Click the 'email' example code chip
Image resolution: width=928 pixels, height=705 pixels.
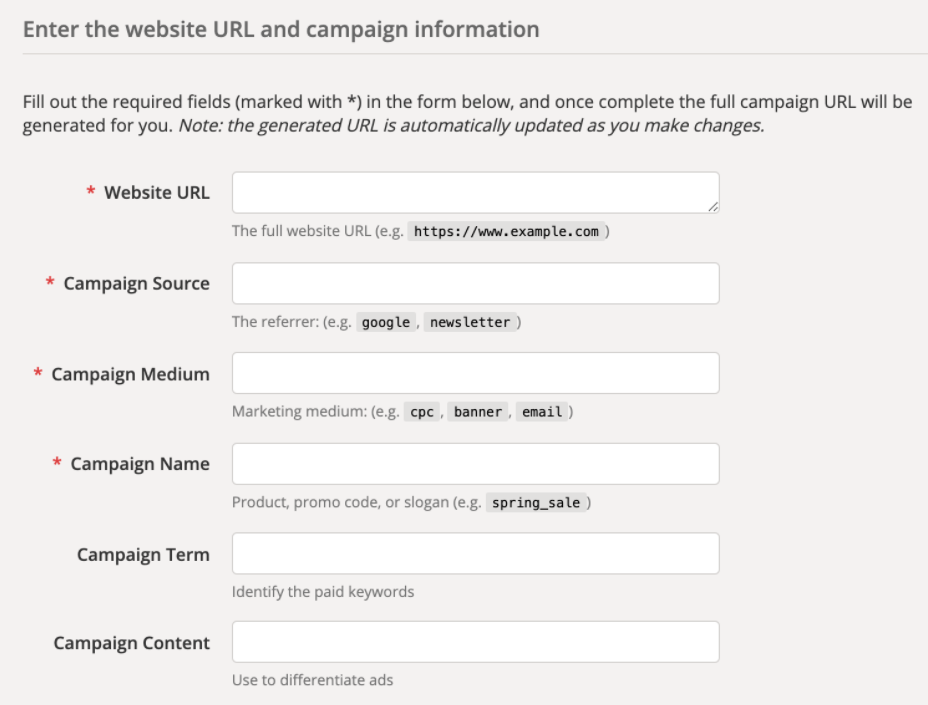(541, 412)
